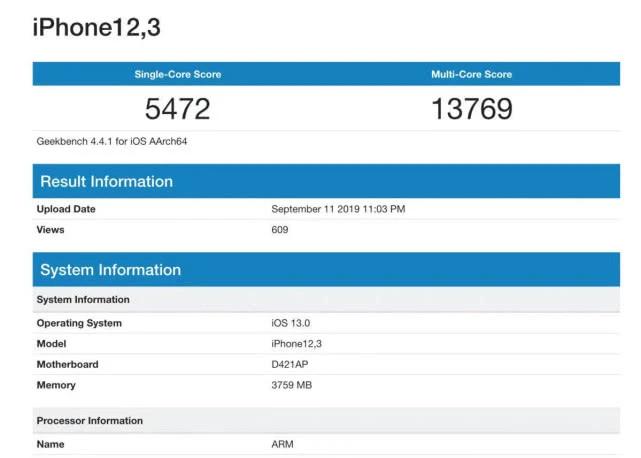Click the single-core score value 5472

(x=177, y=109)
